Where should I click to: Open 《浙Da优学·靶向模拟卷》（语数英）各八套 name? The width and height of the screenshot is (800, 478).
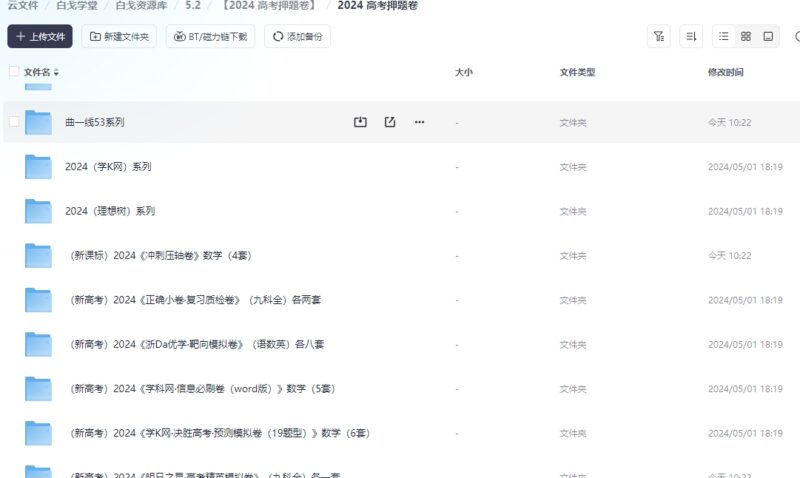point(197,344)
